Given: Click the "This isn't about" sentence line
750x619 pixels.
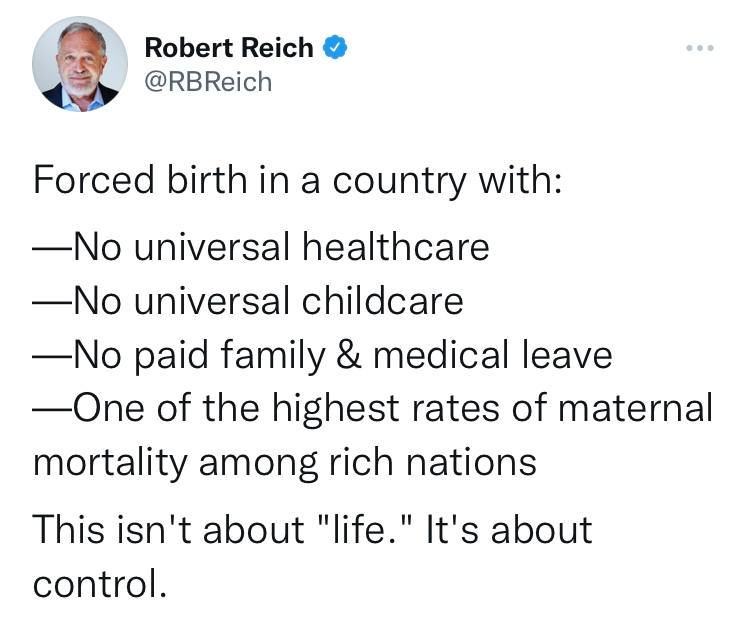Looking at the screenshot, I should coord(313,529).
